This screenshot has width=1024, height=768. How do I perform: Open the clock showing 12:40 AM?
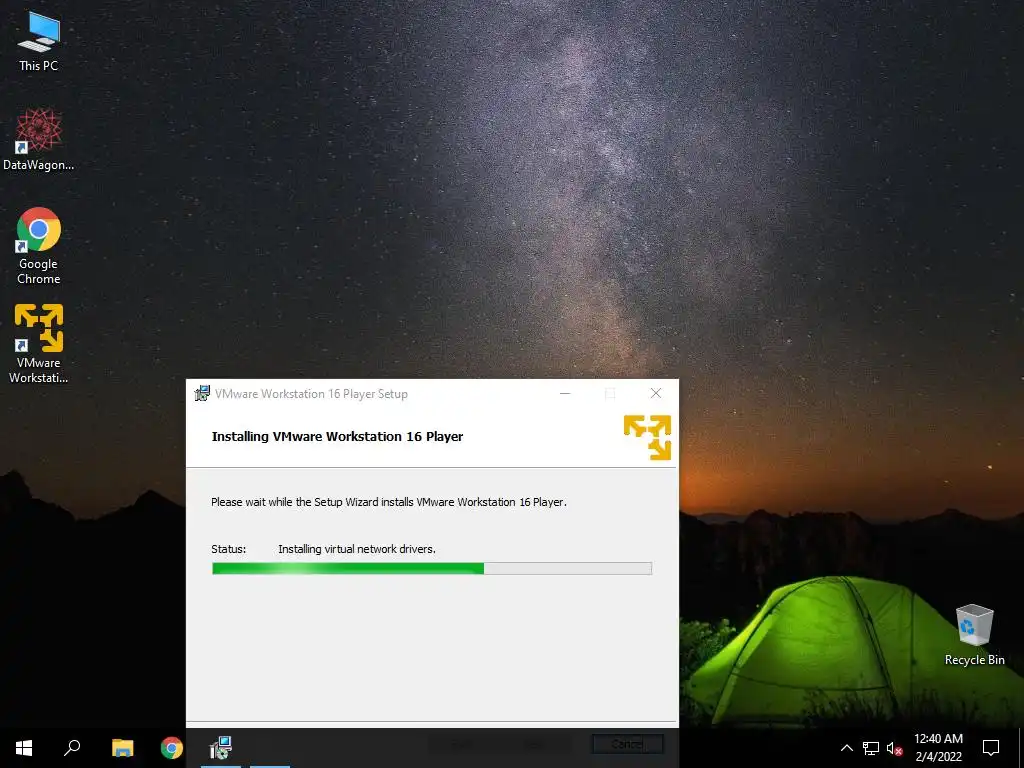point(938,748)
